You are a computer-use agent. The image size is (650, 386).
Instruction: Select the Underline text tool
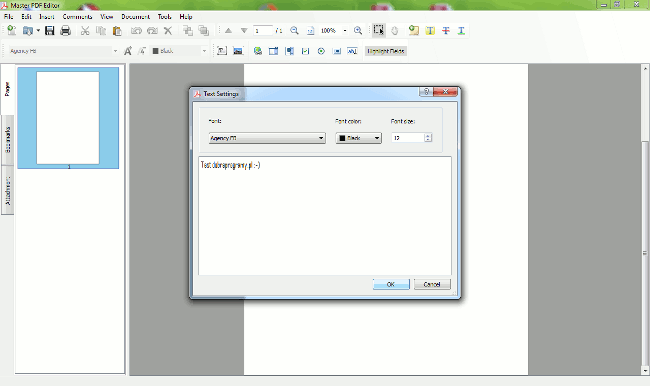(x=461, y=30)
